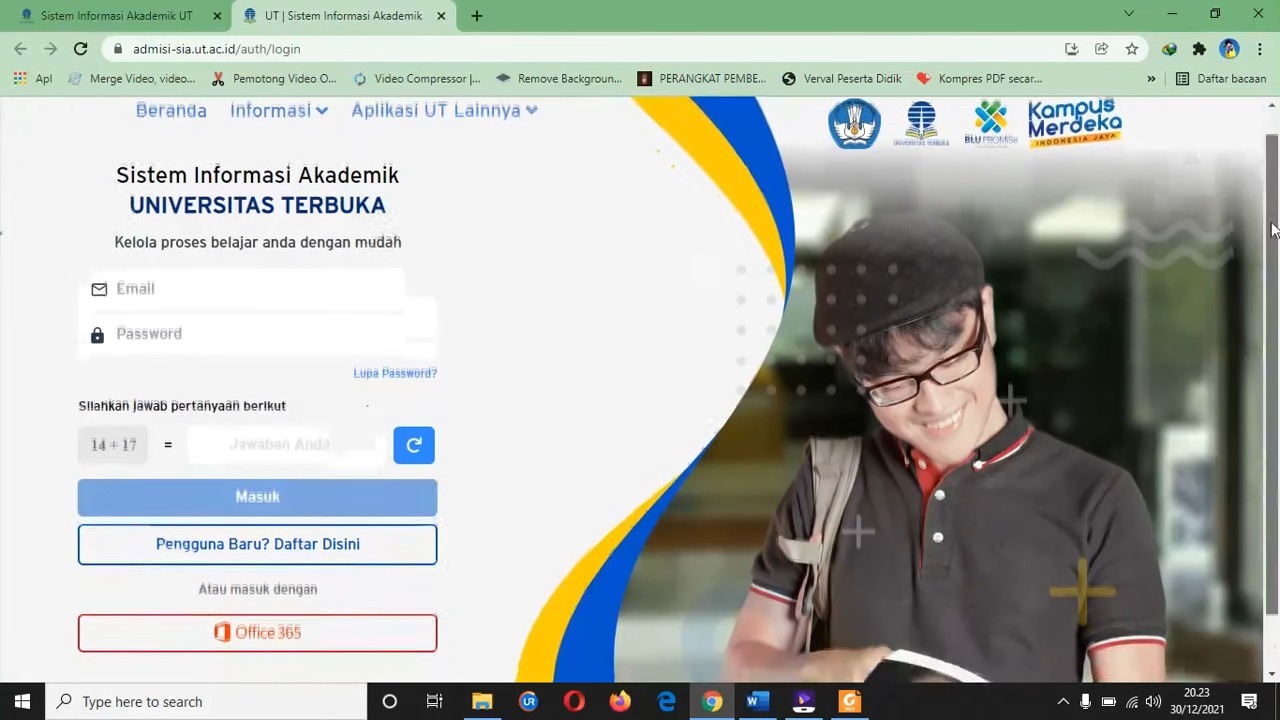Click the Cortana circle icon in taskbar
Viewport: 1280px width, 720px height.
[x=390, y=701]
